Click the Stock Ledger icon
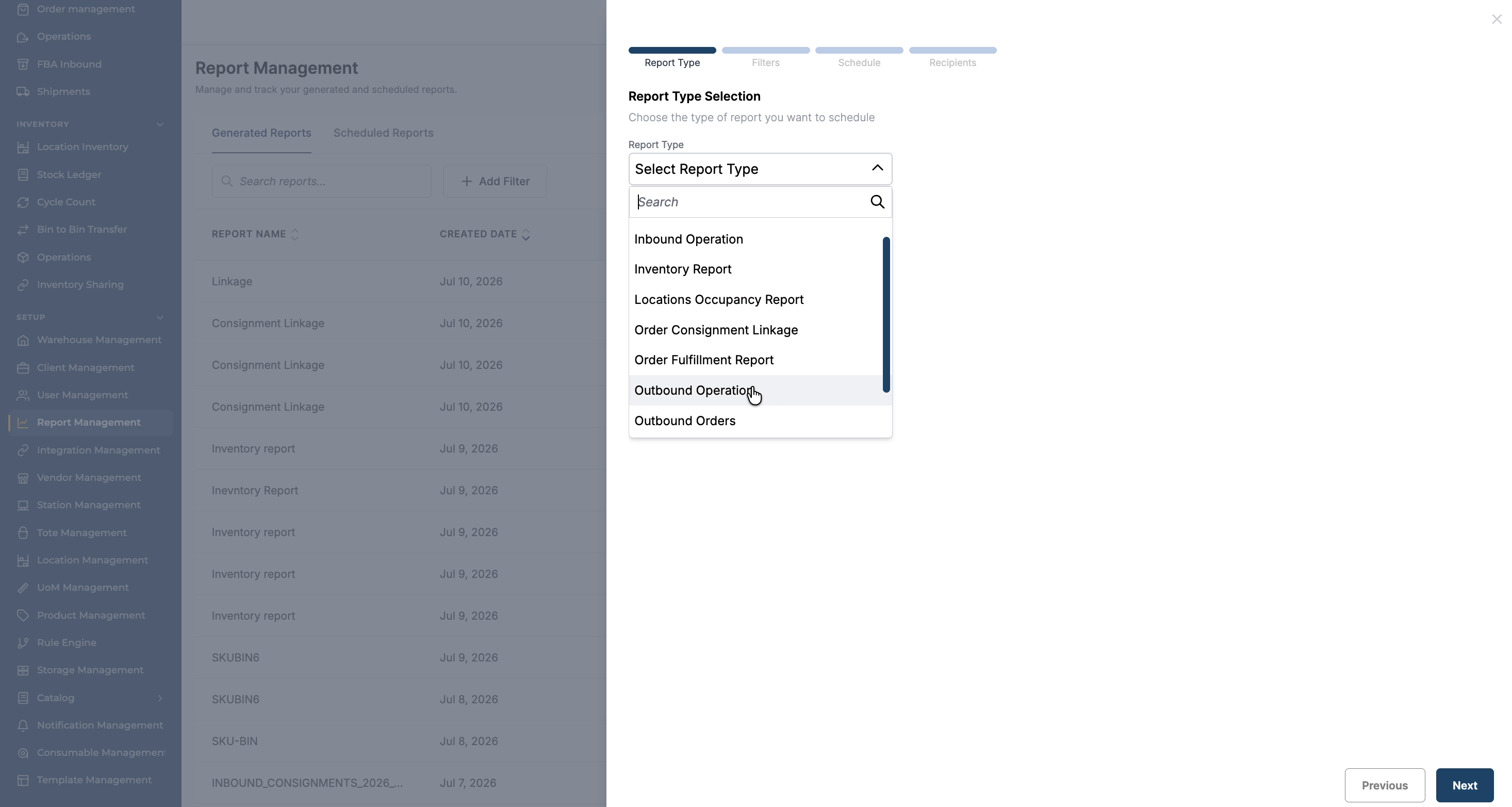Screen dimensions: 1512x807 coord(23,174)
